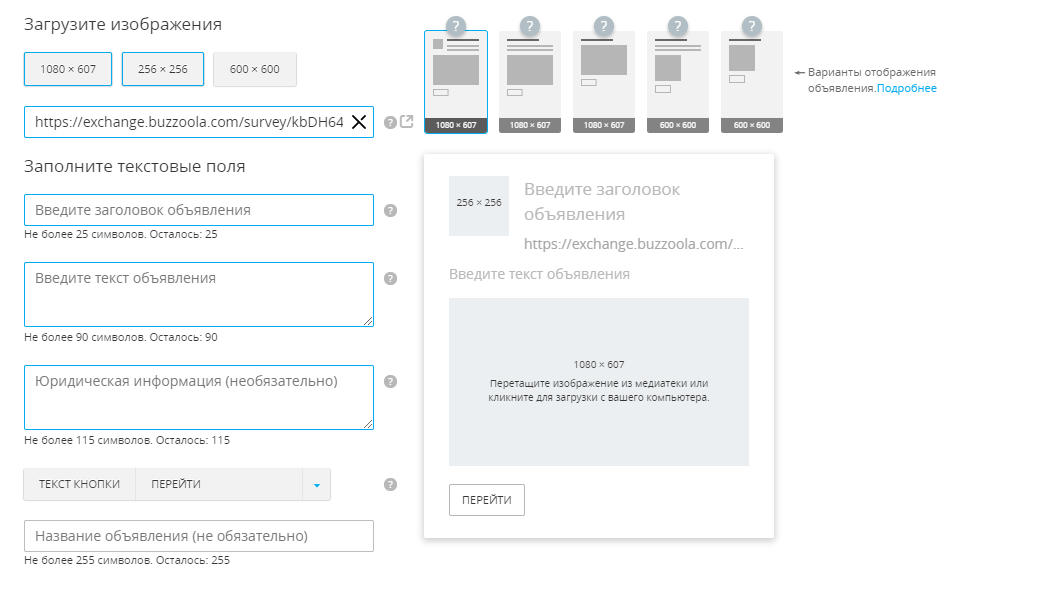Viewport: 1044px width, 605px height.
Task: Select the 256 × 256 image size button
Action: click(x=163, y=69)
